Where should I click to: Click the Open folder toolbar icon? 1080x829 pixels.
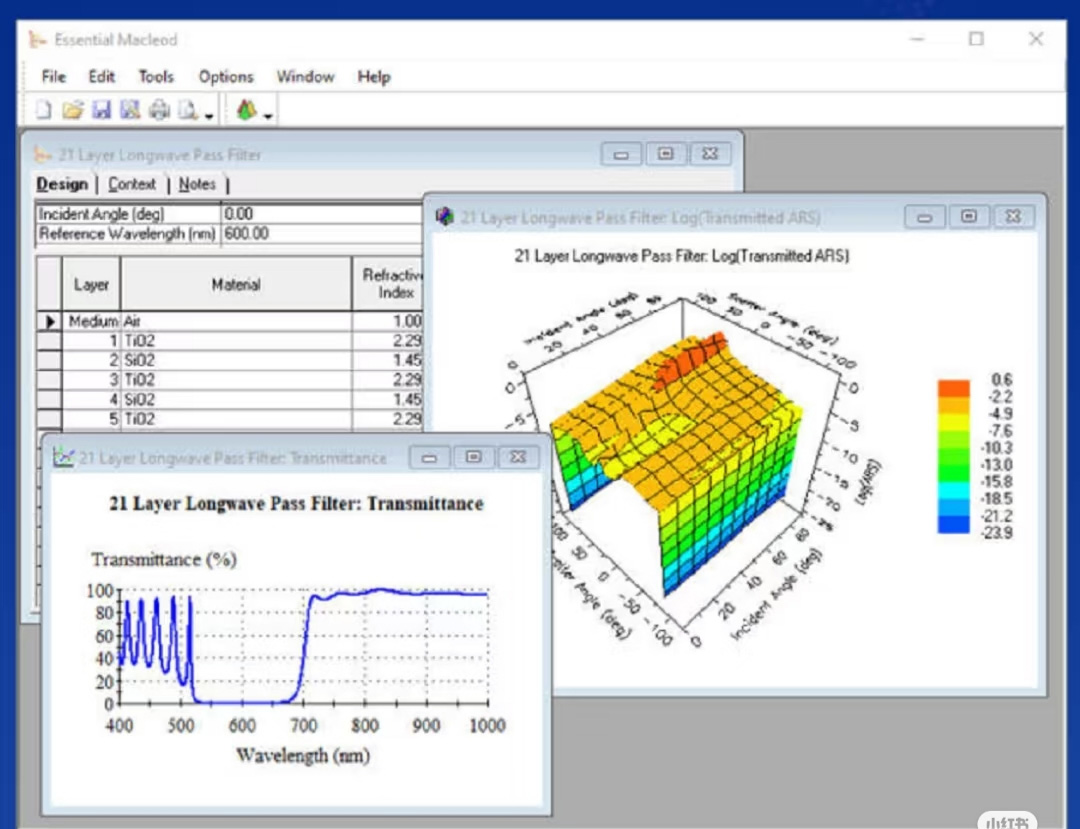point(72,111)
